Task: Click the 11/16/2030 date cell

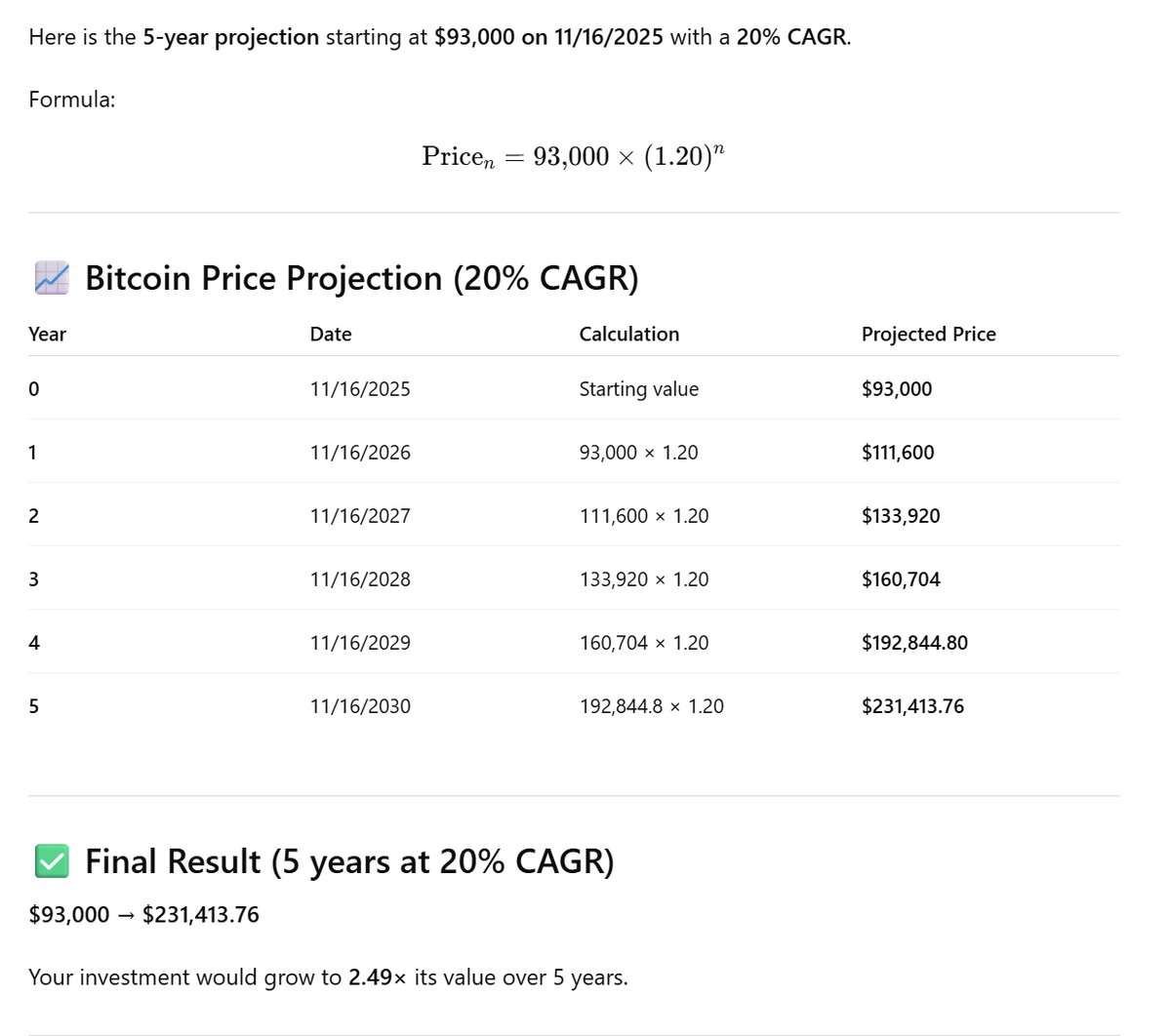Action: [x=360, y=706]
